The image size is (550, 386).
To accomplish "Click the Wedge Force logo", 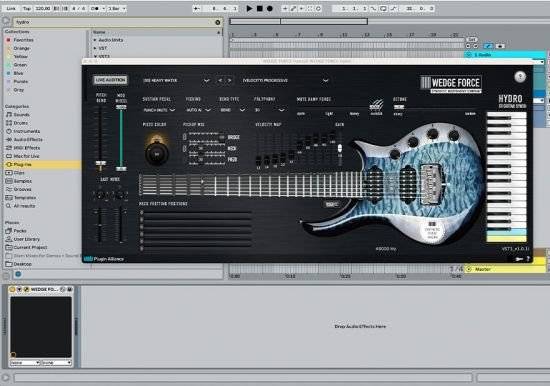I will pyautogui.click(x=451, y=84).
